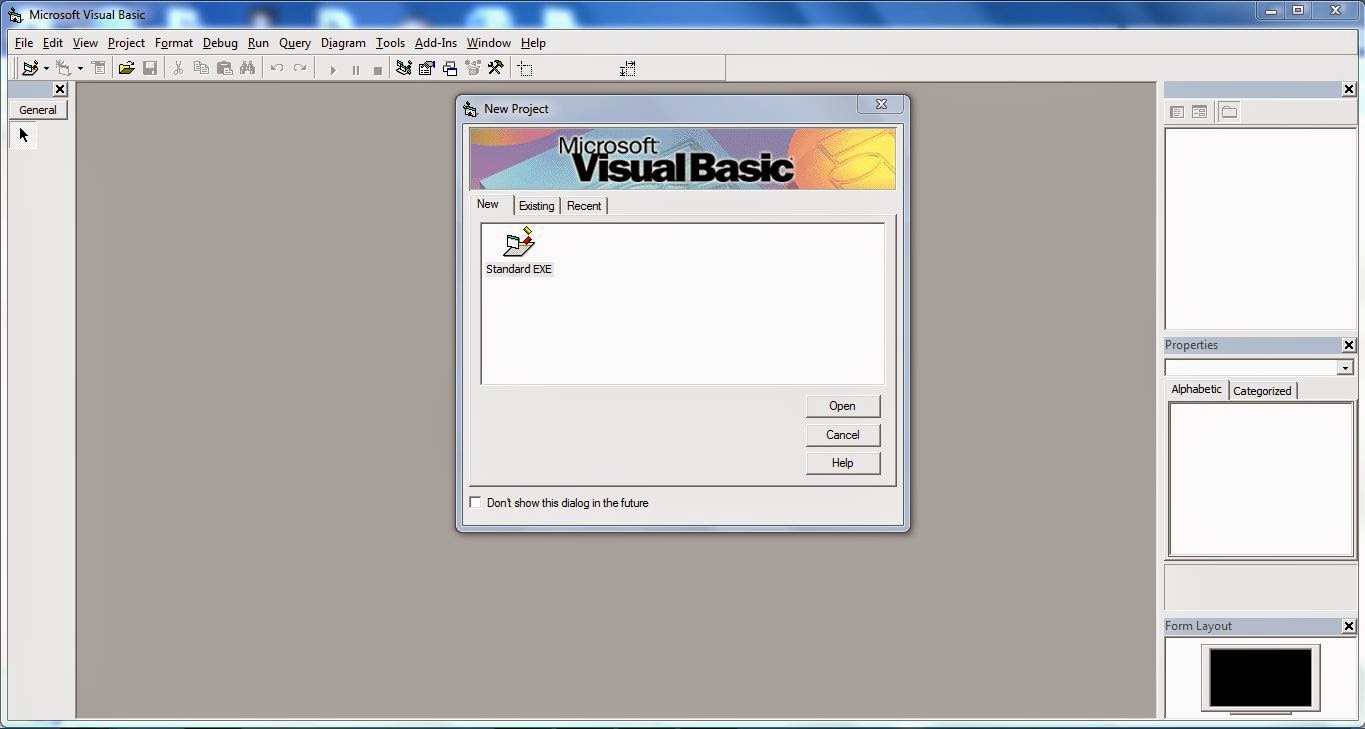Click the Undo arrow icon
The image size is (1365, 729).
coord(277,68)
